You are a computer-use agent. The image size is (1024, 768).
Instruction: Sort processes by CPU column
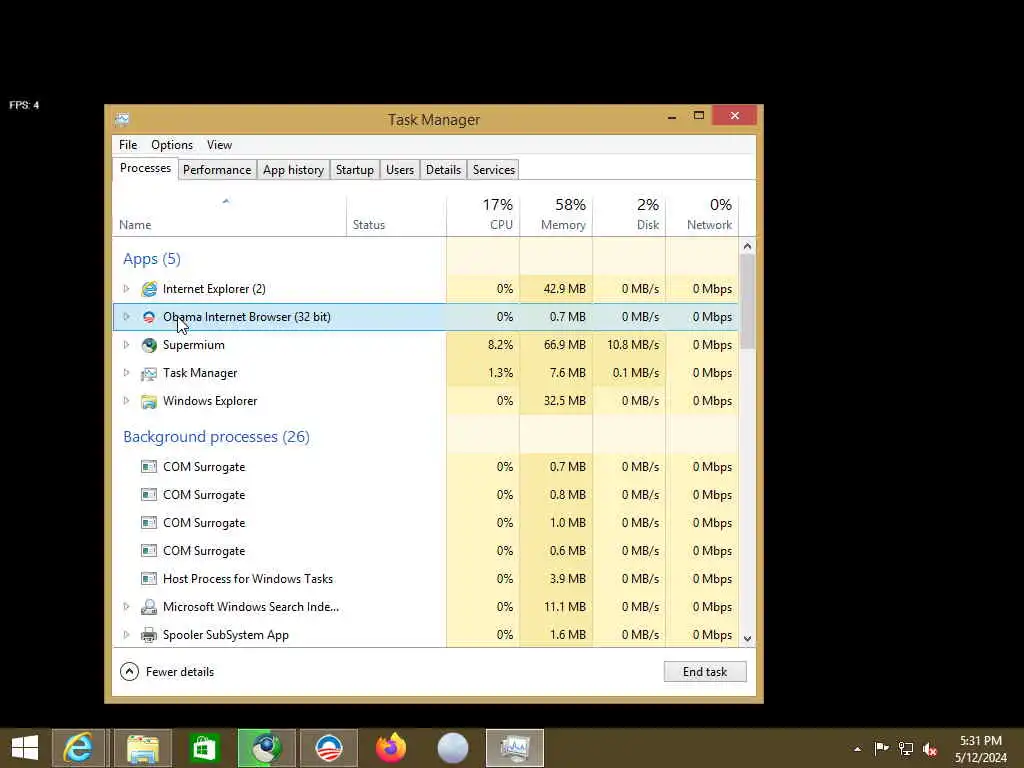(483, 216)
